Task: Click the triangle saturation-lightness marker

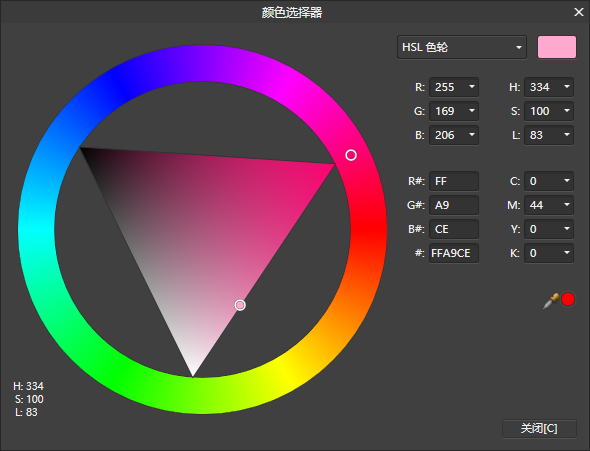Action: click(x=240, y=305)
